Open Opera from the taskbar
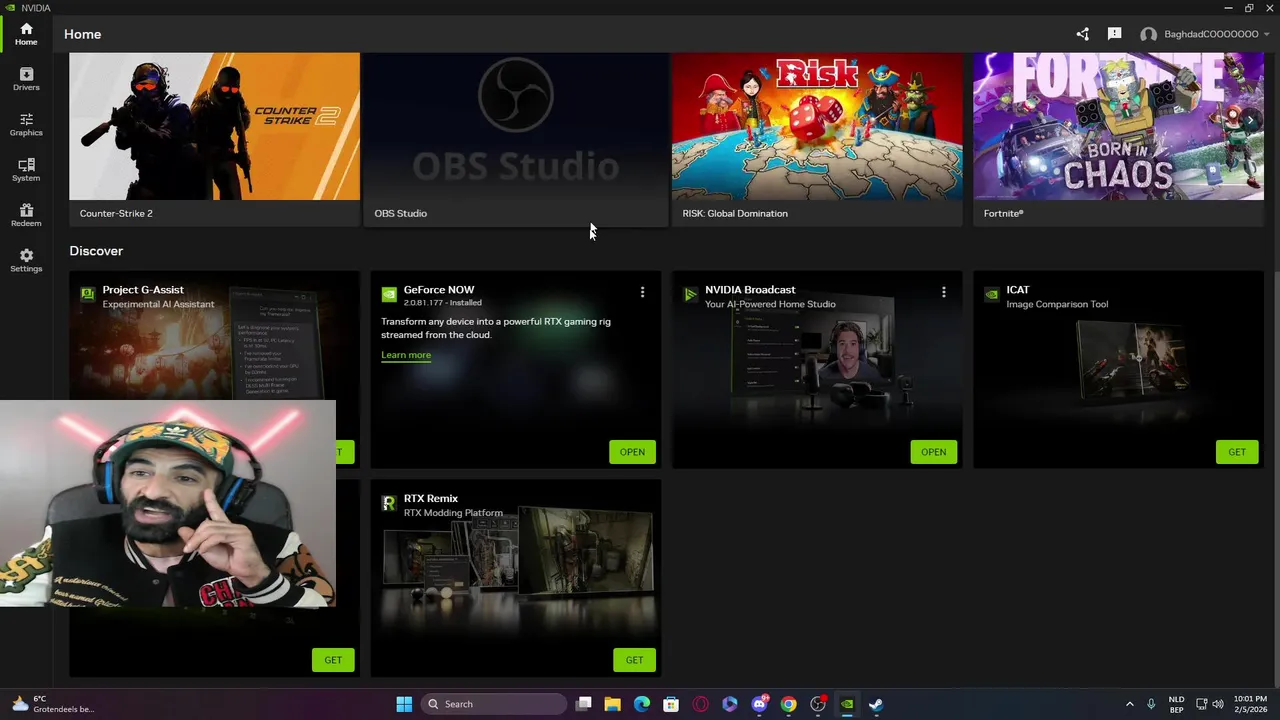Screen dimensions: 1280x720 coord(700,704)
